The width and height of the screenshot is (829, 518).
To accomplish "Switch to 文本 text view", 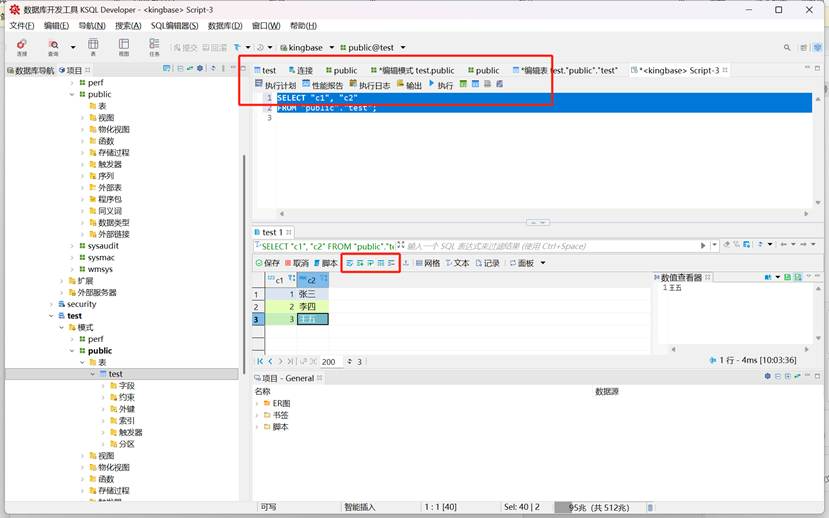I will pyautogui.click(x=456, y=263).
